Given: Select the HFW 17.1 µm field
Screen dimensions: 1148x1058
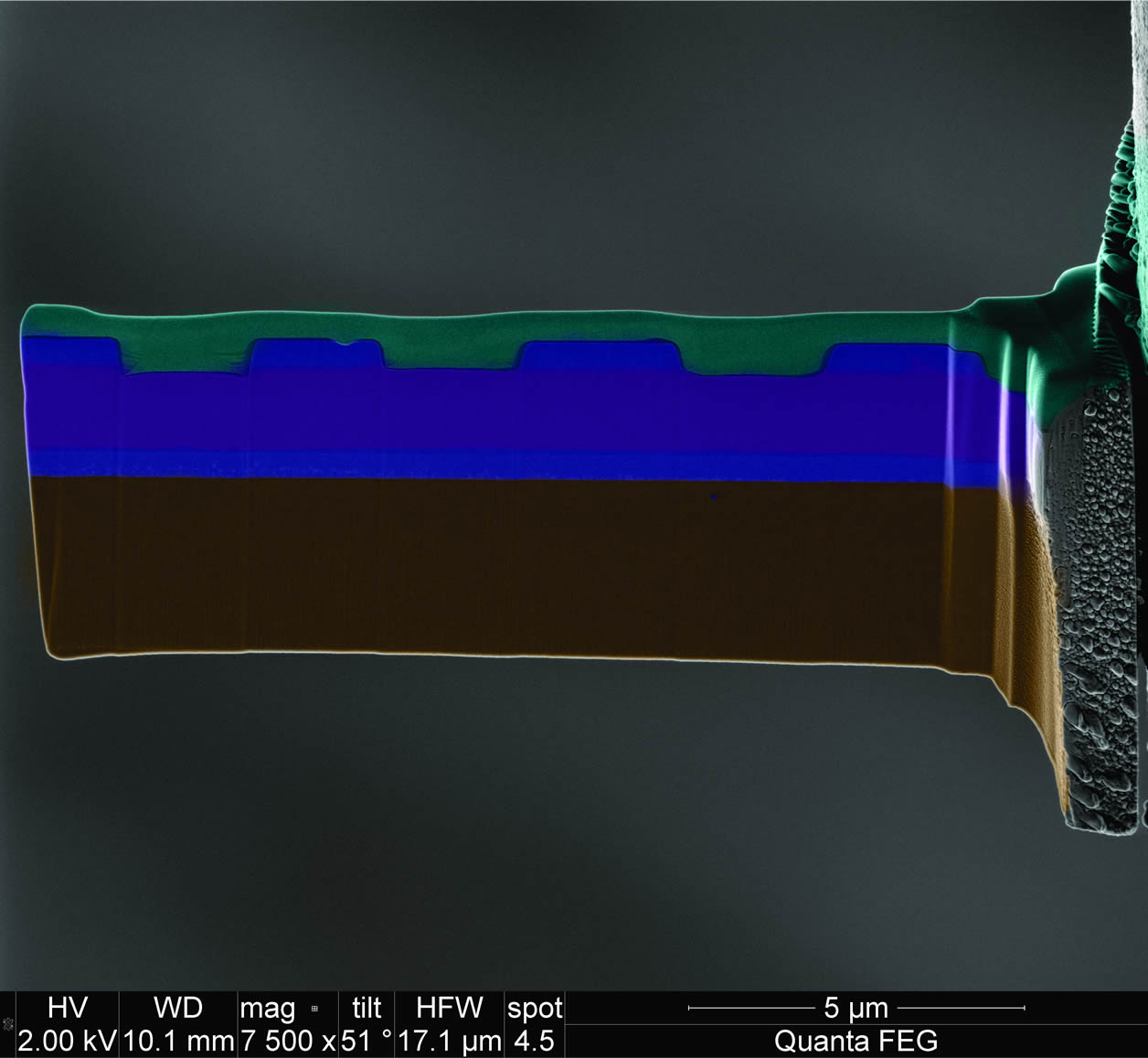Looking at the screenshot, I should tap(449, 1040).
